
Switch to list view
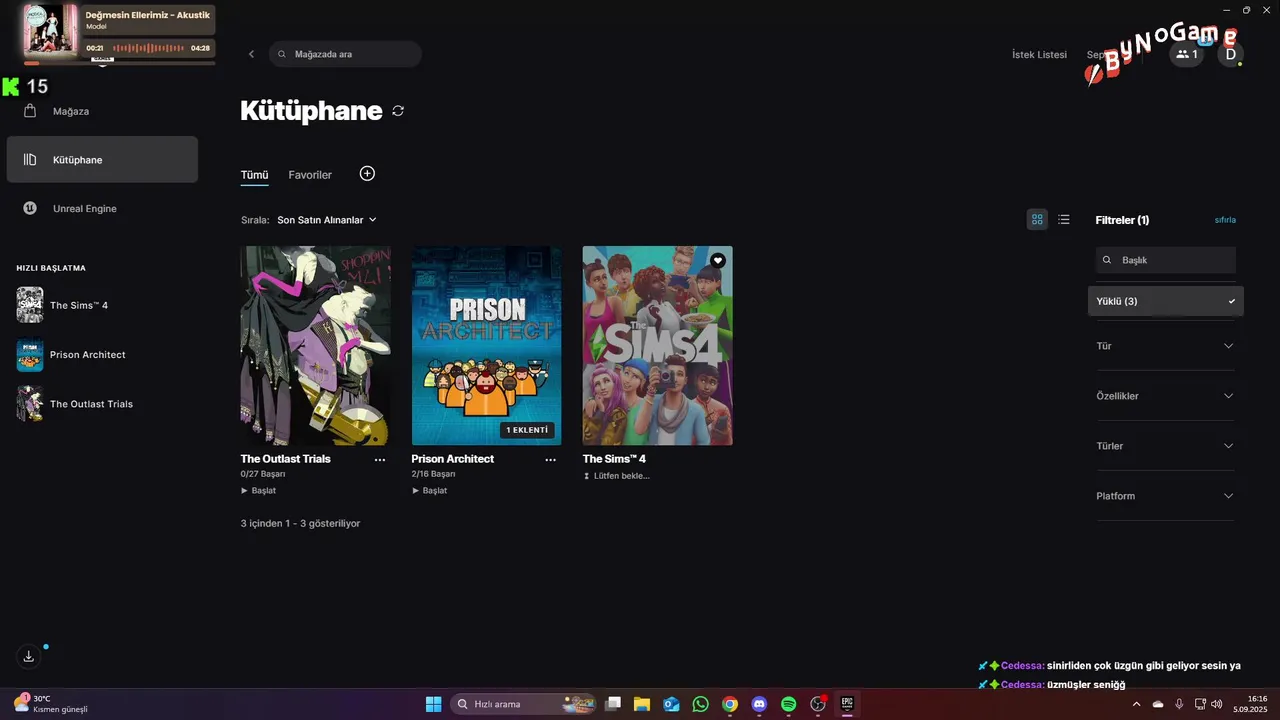[1064, 220]
